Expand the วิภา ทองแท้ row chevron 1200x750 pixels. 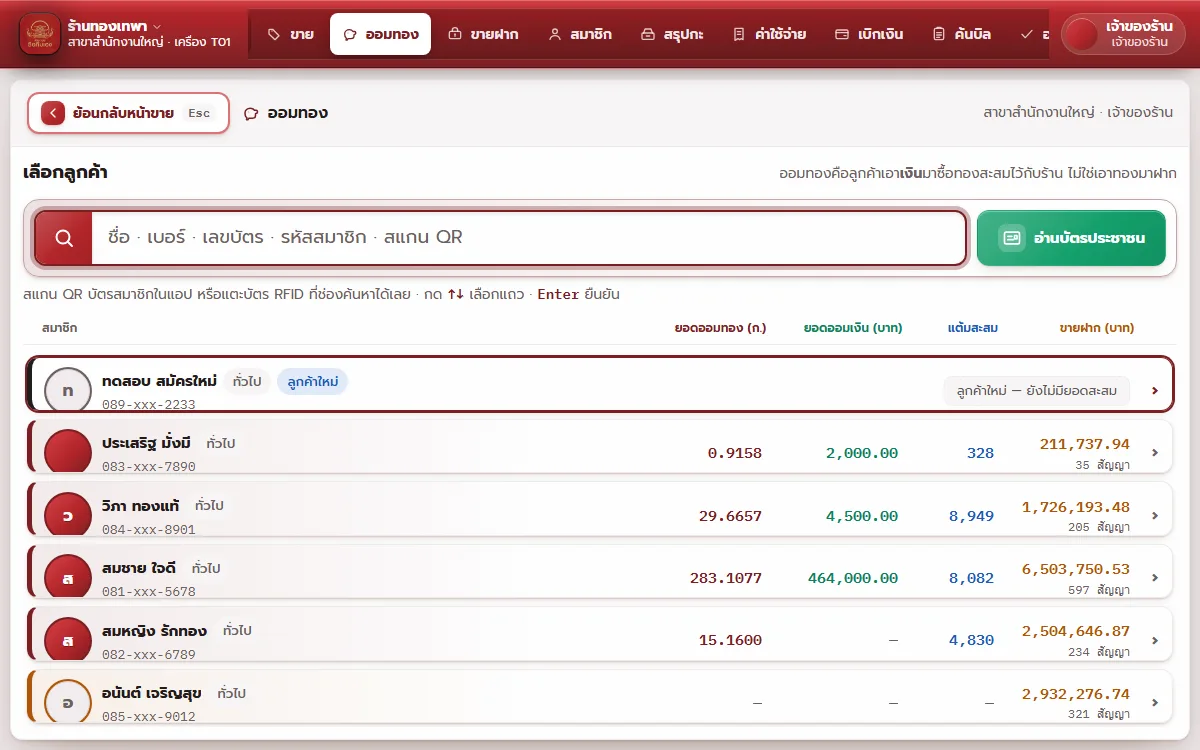pyautogui.click(x=1155, y=516)
